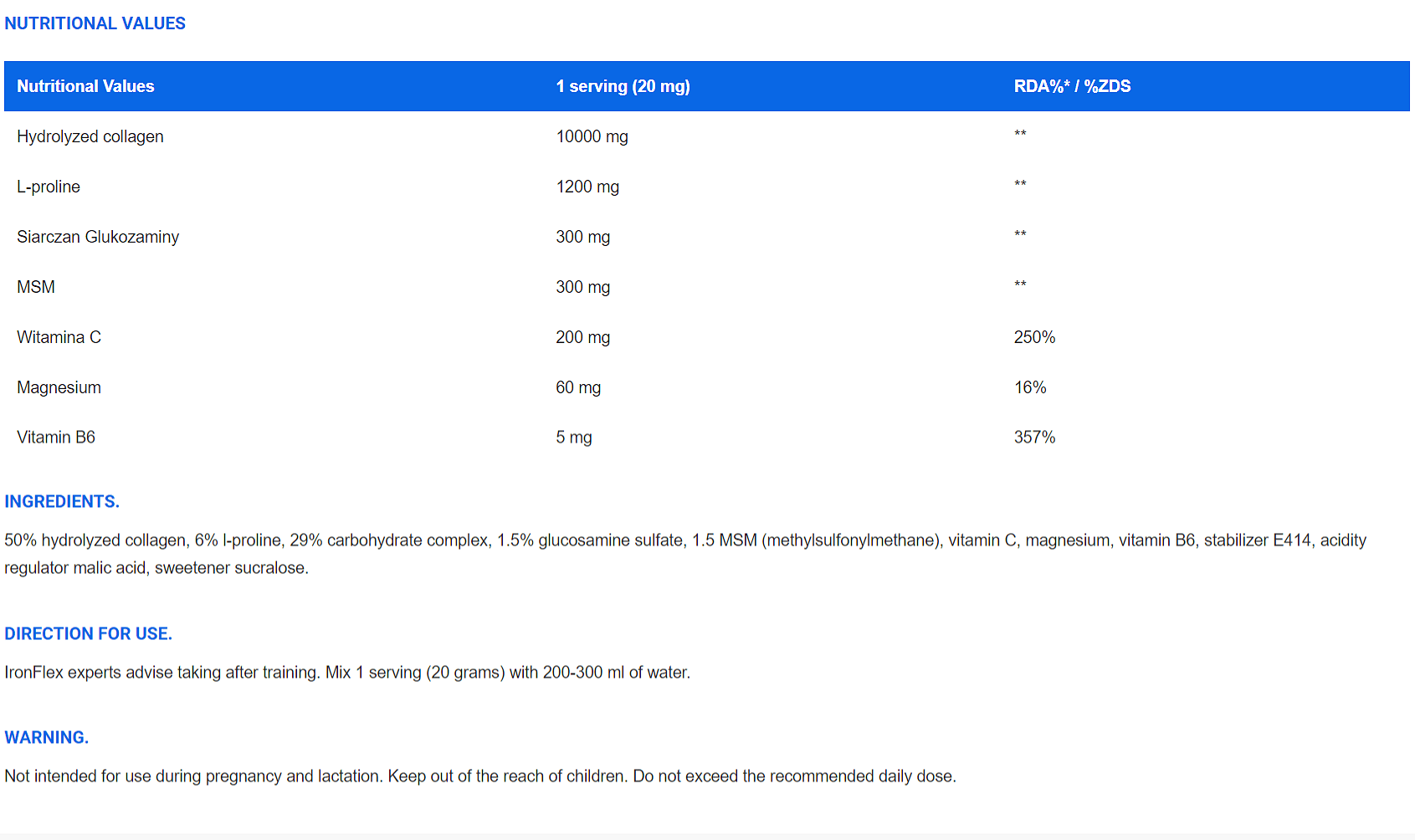Click the WARNING heading
The width and height of the screenshot is (1415, 840).
tap(46, 737)
